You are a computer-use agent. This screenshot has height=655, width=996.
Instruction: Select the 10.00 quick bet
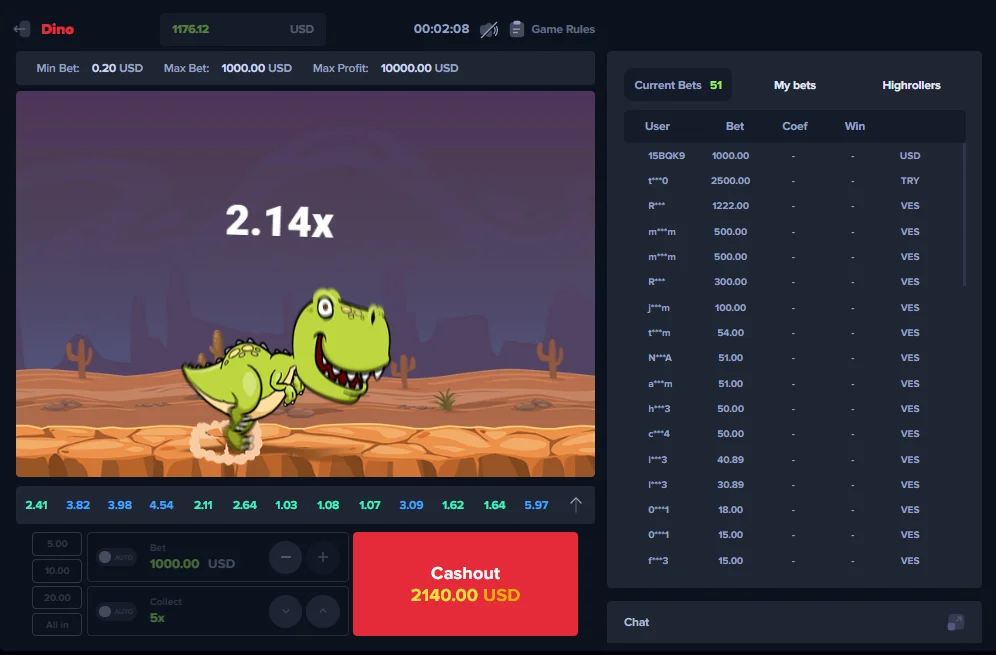coord(57,571)
